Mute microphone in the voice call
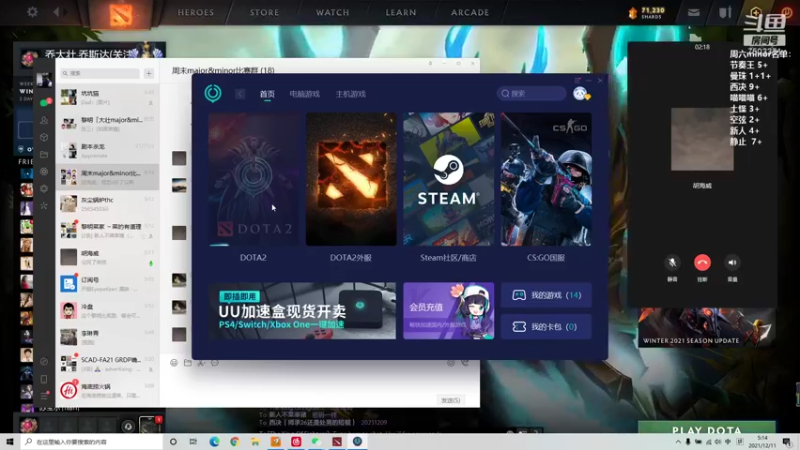Image resolution: width=800 pixels, height=450 pixels. (x=672, y=262)
